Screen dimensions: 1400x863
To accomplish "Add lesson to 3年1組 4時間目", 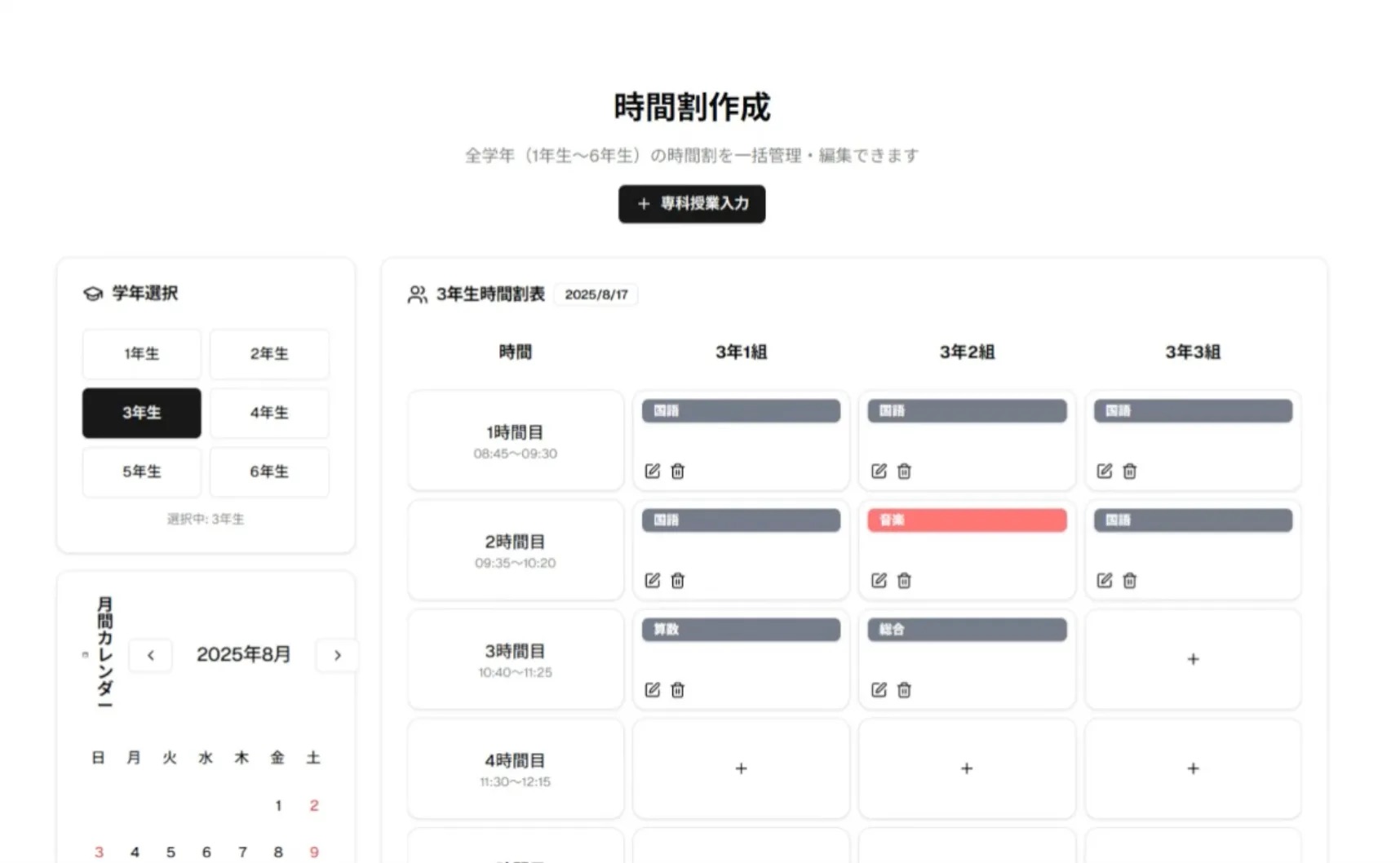I will point(740,768).
